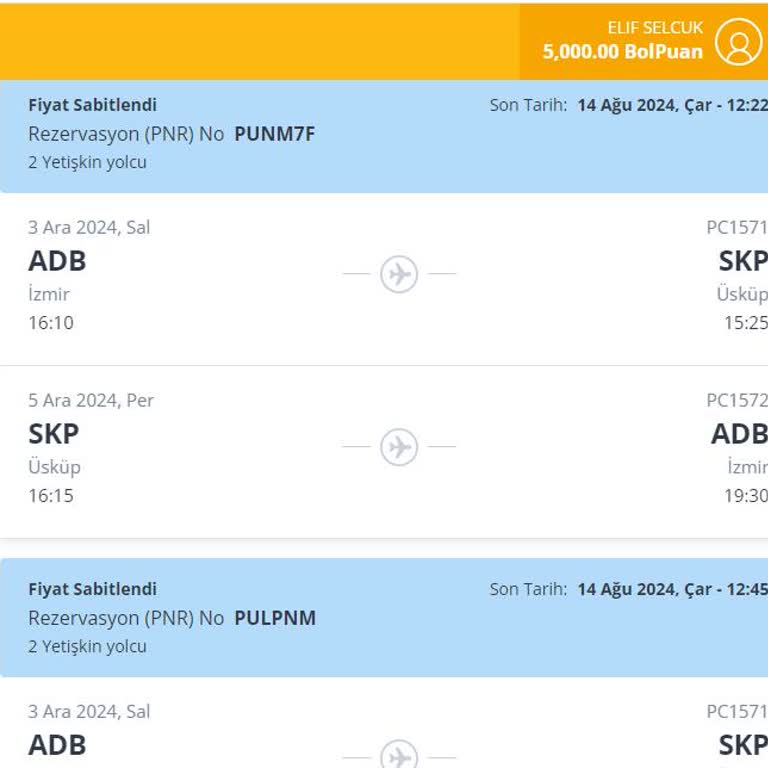
Task: Click flight number PC1571 in the PUNM7F reservation
Action: click(x=736, y=227)
